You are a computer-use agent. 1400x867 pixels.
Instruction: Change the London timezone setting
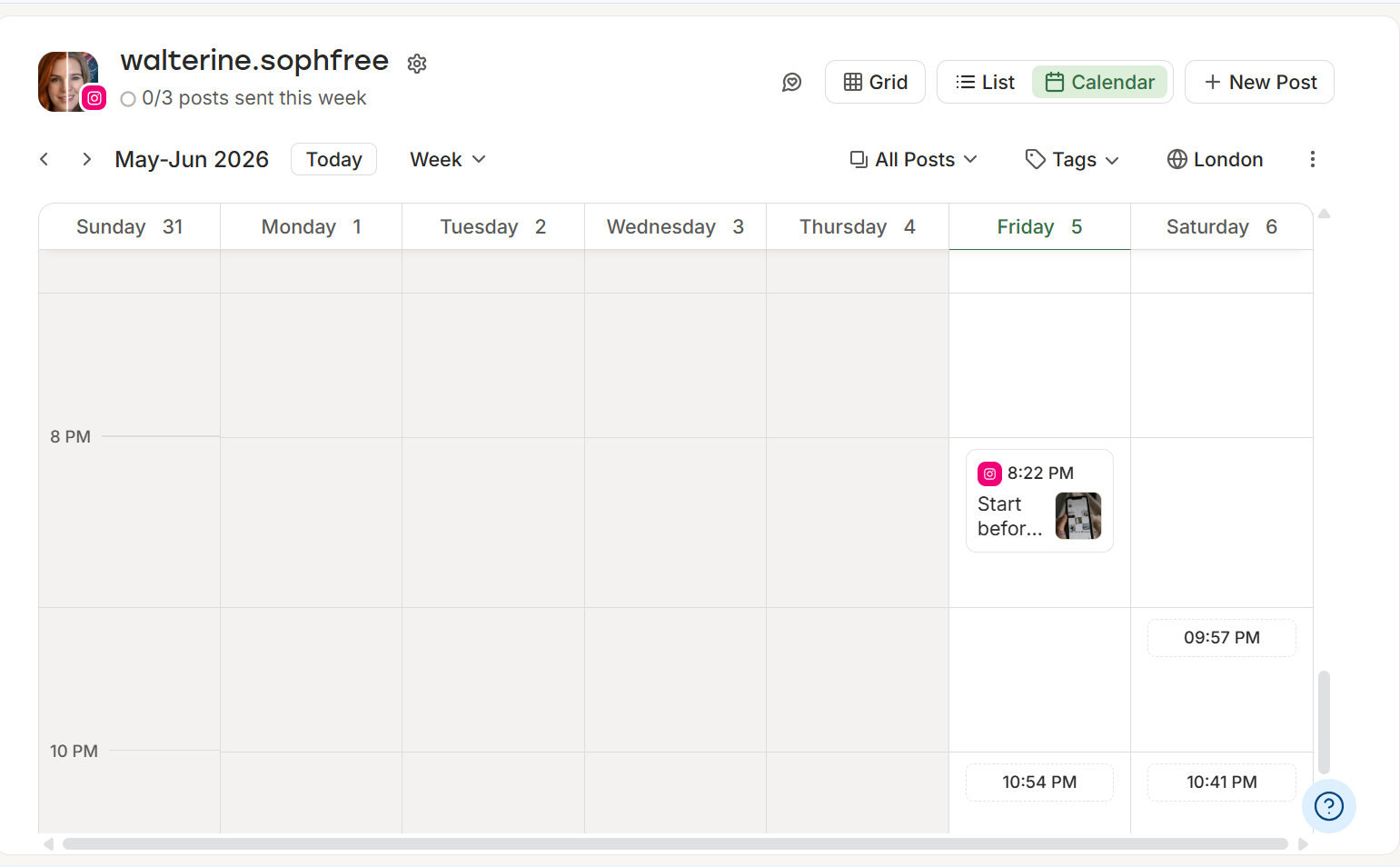[x=1215, y=159]
